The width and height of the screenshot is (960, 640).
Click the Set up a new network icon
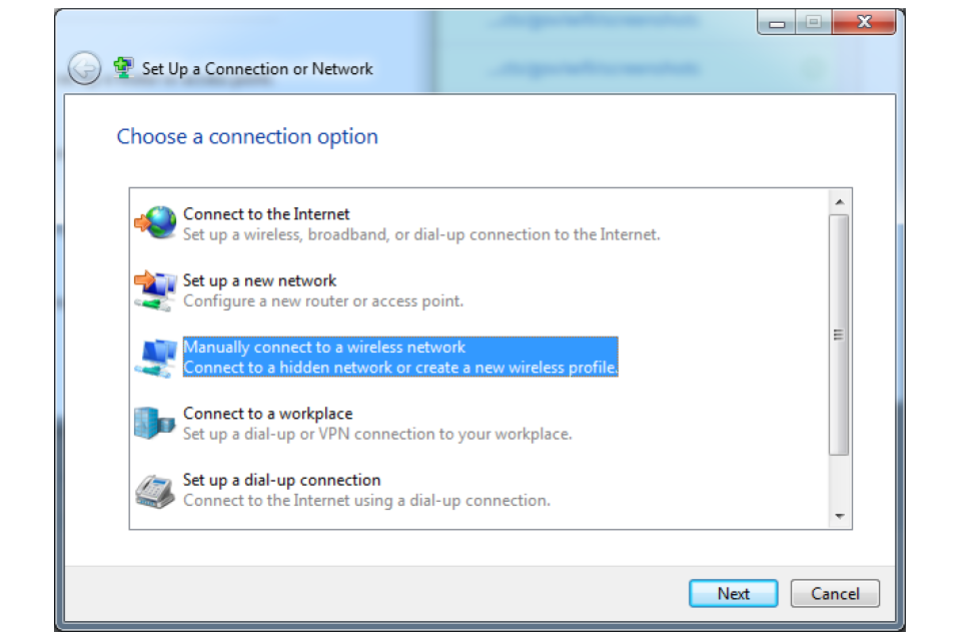click(156, 290)
